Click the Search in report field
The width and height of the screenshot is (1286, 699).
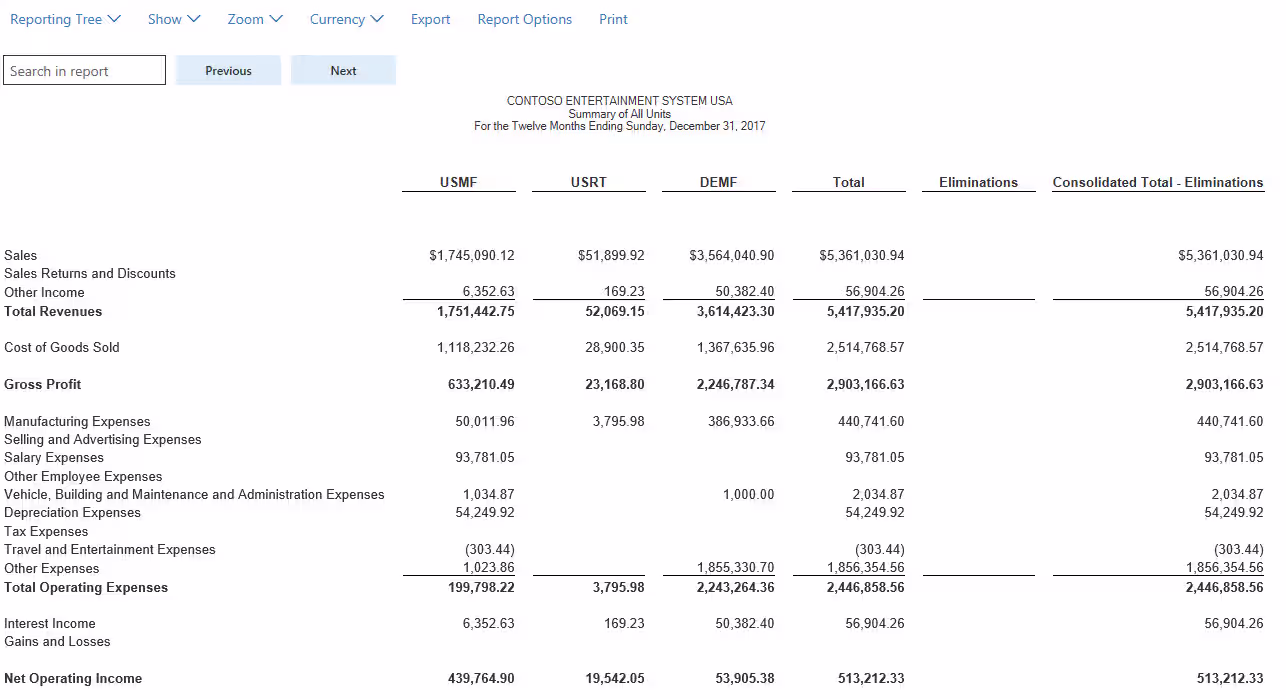coord(84,71)
